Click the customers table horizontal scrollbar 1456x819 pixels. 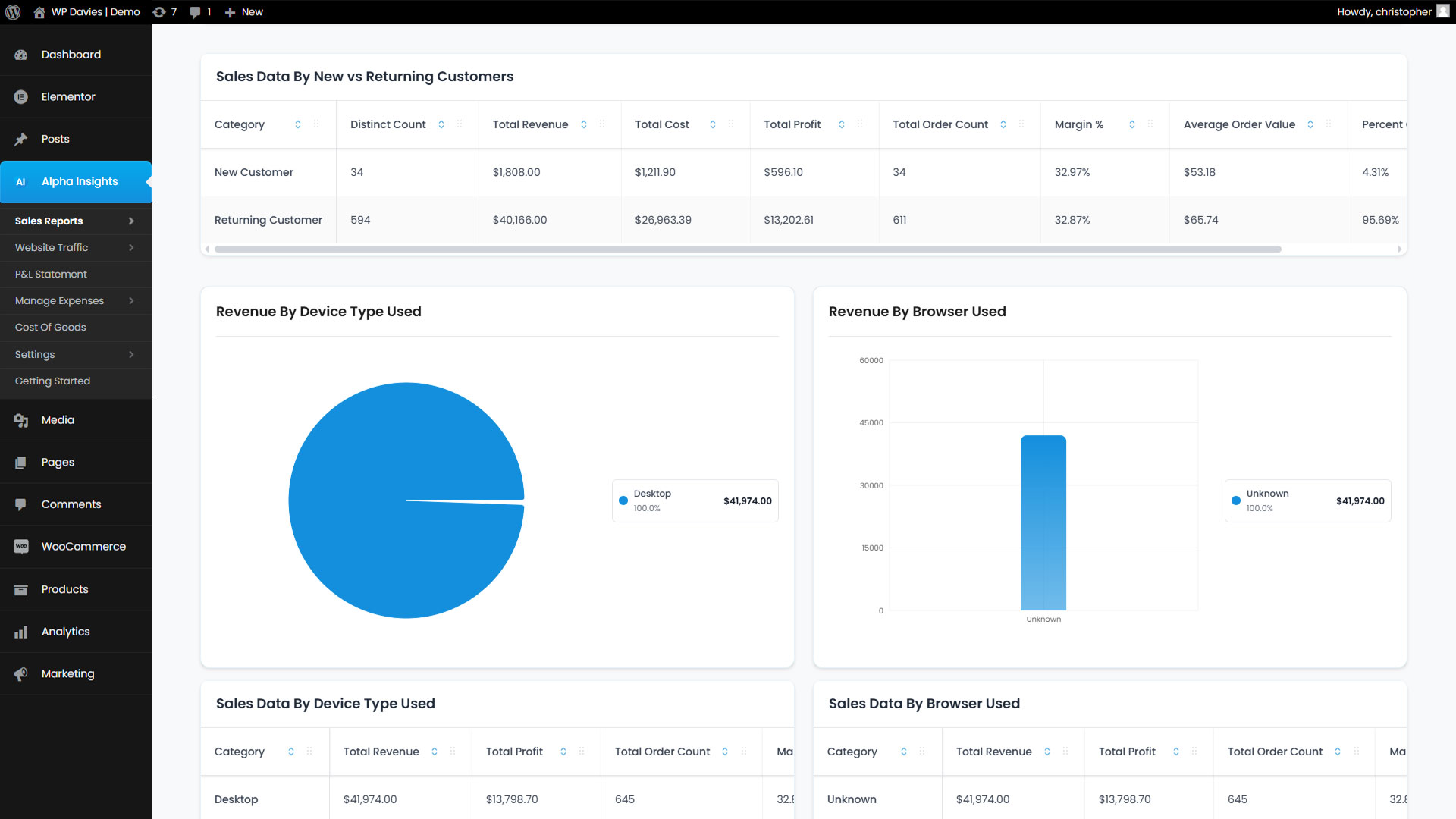[x=747, y=249]
